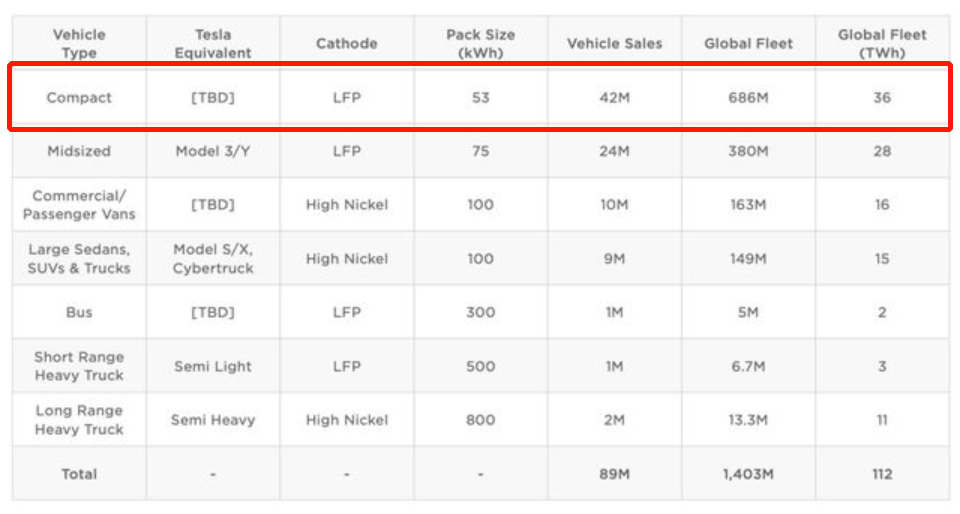
Task: Click the 800 pack size value
Action: pos(480,420)
